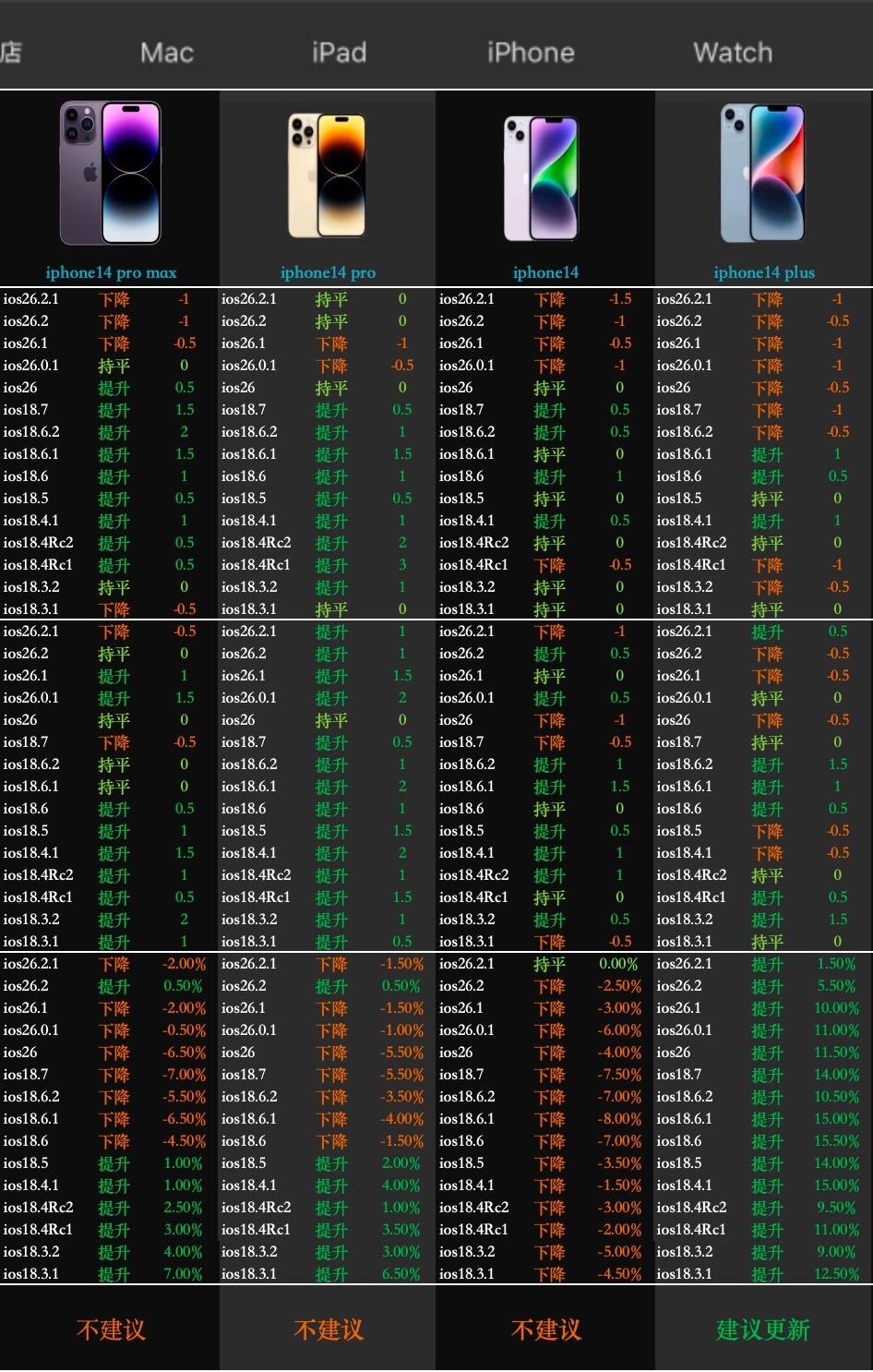Tap 不建议 under iphone14 pro max column
873x1372 pixels.
pos(111,1330)
